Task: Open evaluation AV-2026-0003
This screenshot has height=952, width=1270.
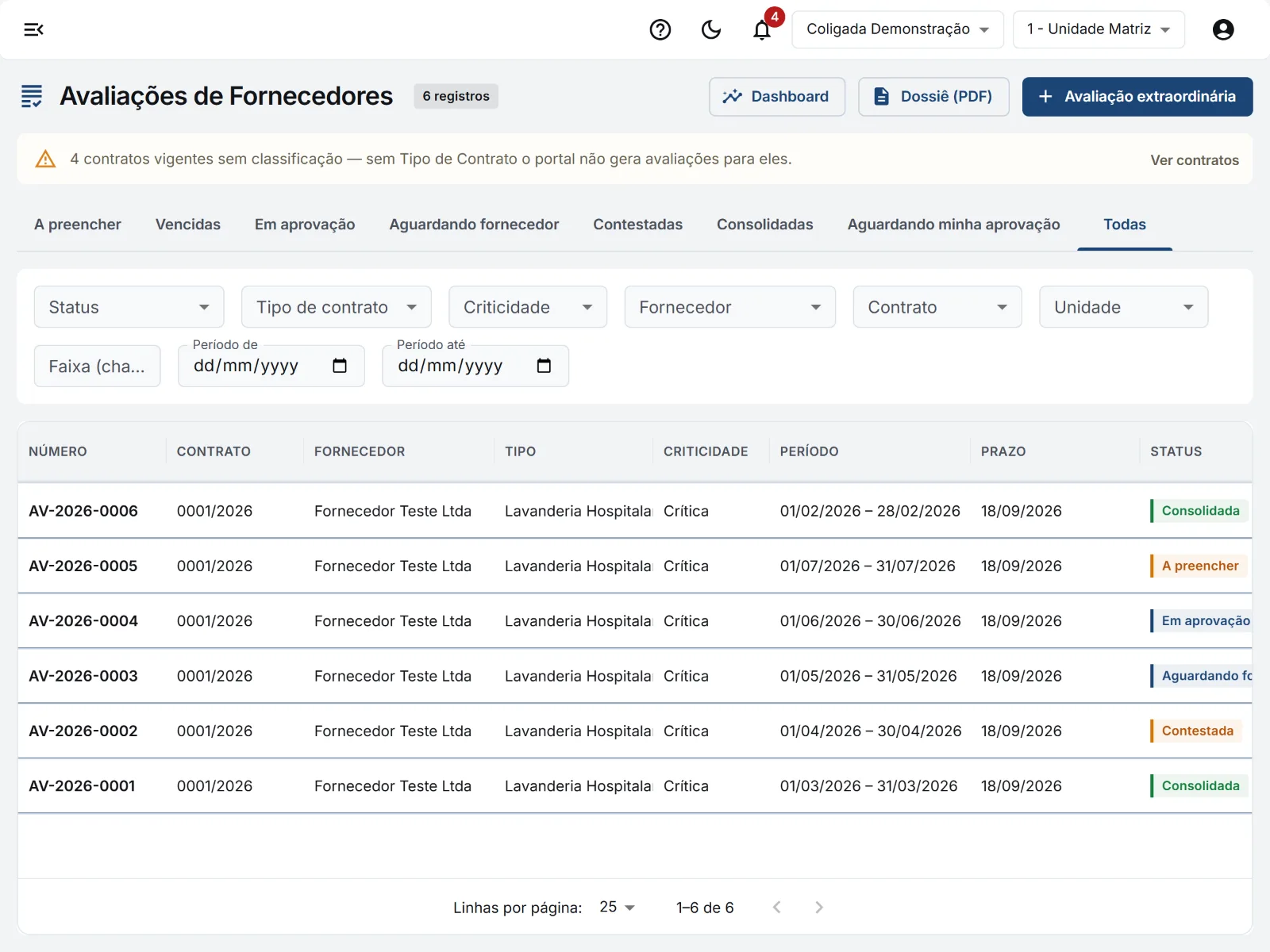Action: [83, 676]
